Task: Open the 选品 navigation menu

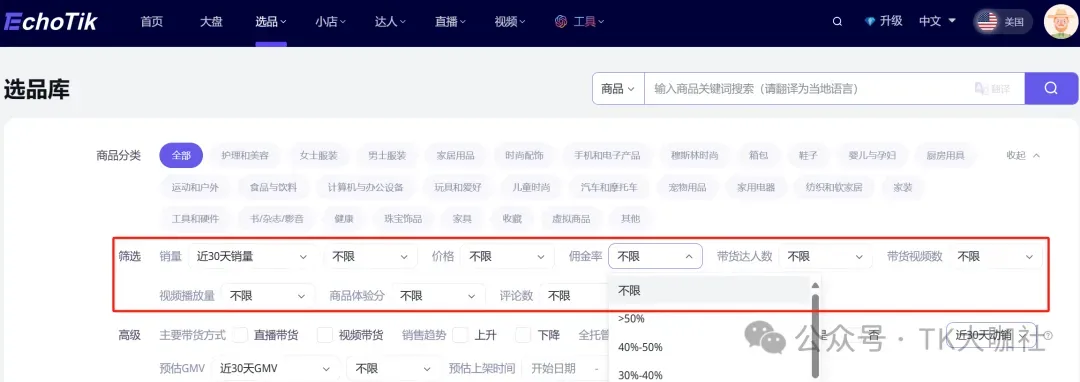Action: [x=271, y=21]
